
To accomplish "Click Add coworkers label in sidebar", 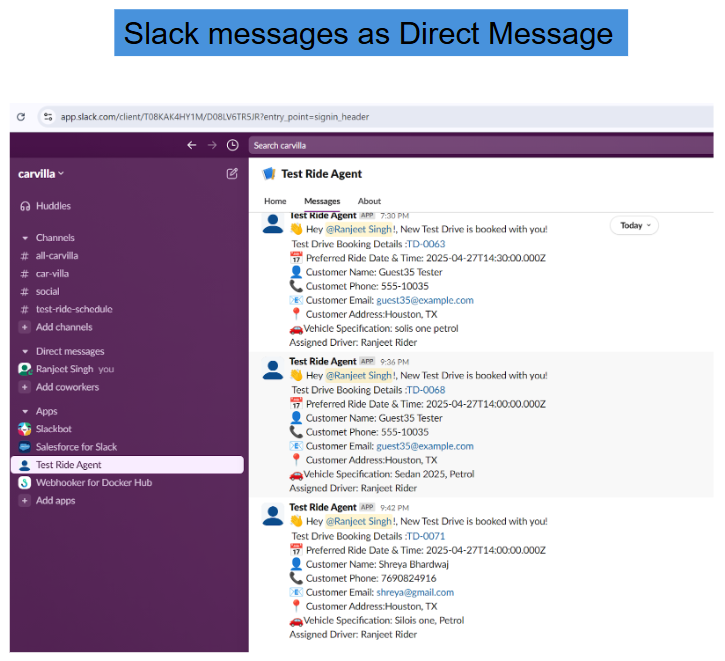I will pos(68,387).
